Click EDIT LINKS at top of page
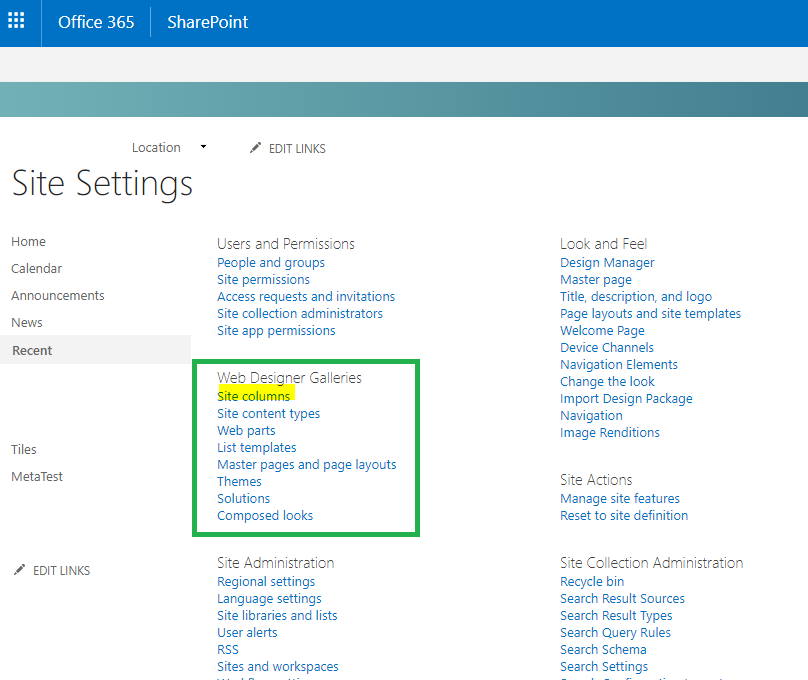 (x=297, y=148)
